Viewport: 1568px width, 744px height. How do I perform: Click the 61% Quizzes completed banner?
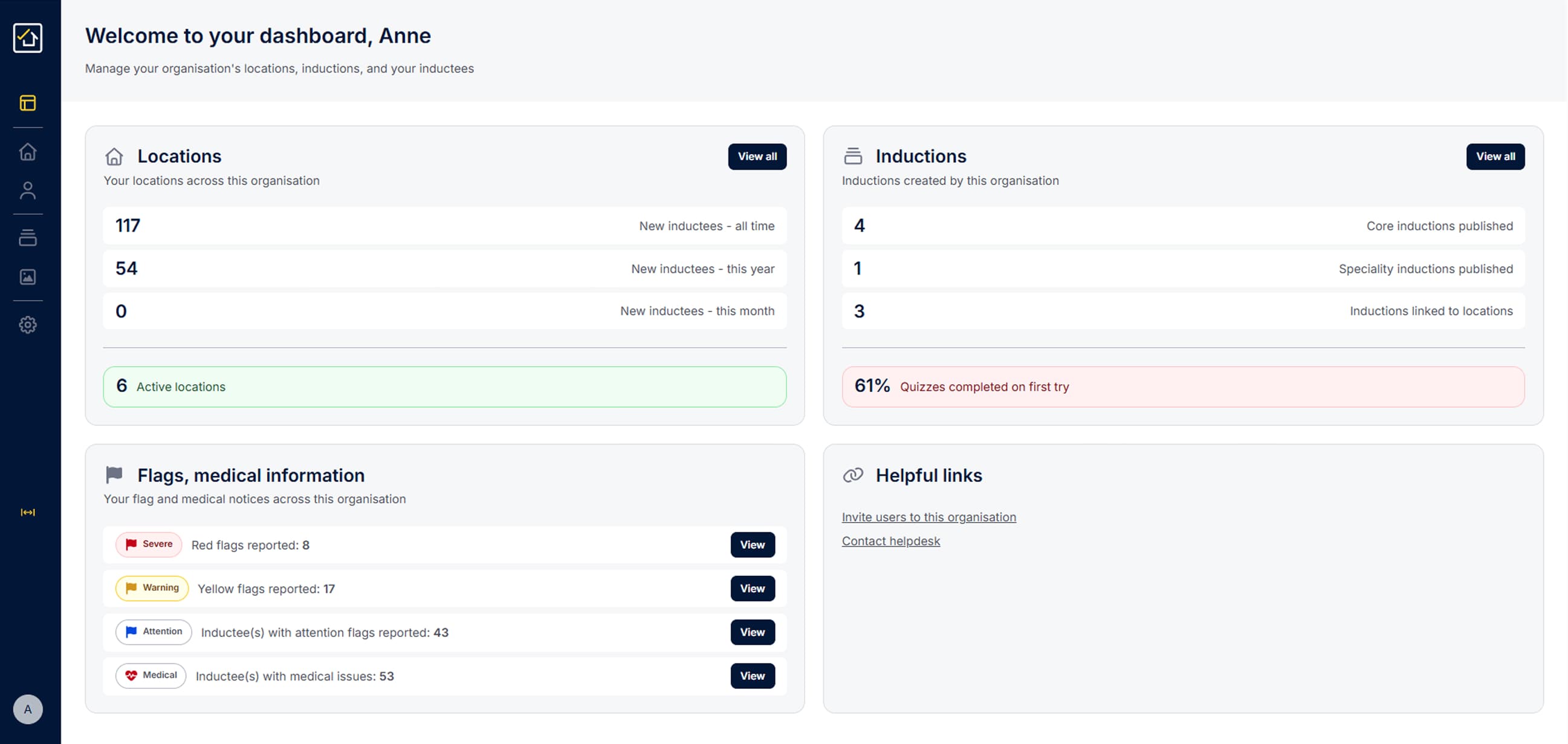1183,387
